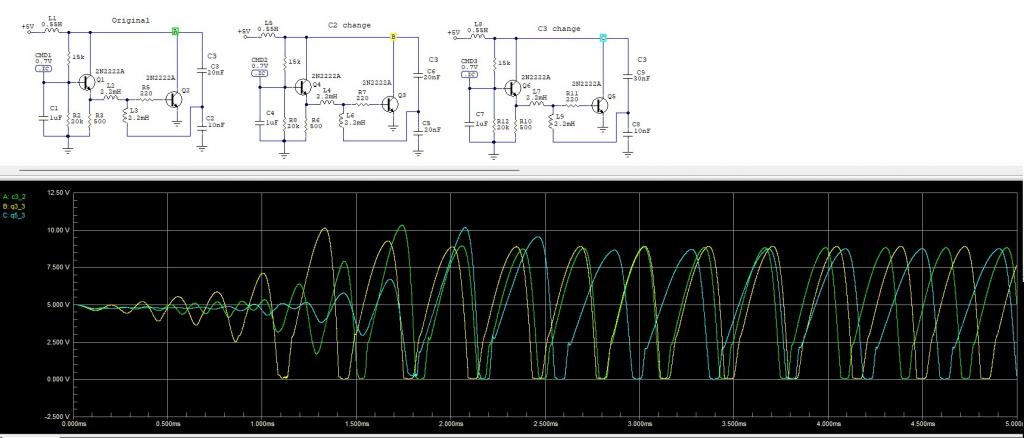Select inductor L1 0.55H symbol
The width and height of the screenshot is (1024, 438).
(x=53, y=31)
